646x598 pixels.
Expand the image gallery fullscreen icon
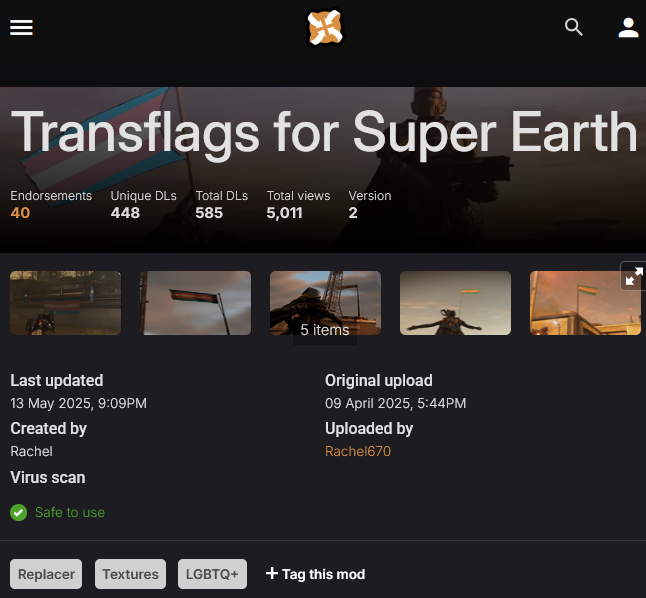[x=634, y=276]
